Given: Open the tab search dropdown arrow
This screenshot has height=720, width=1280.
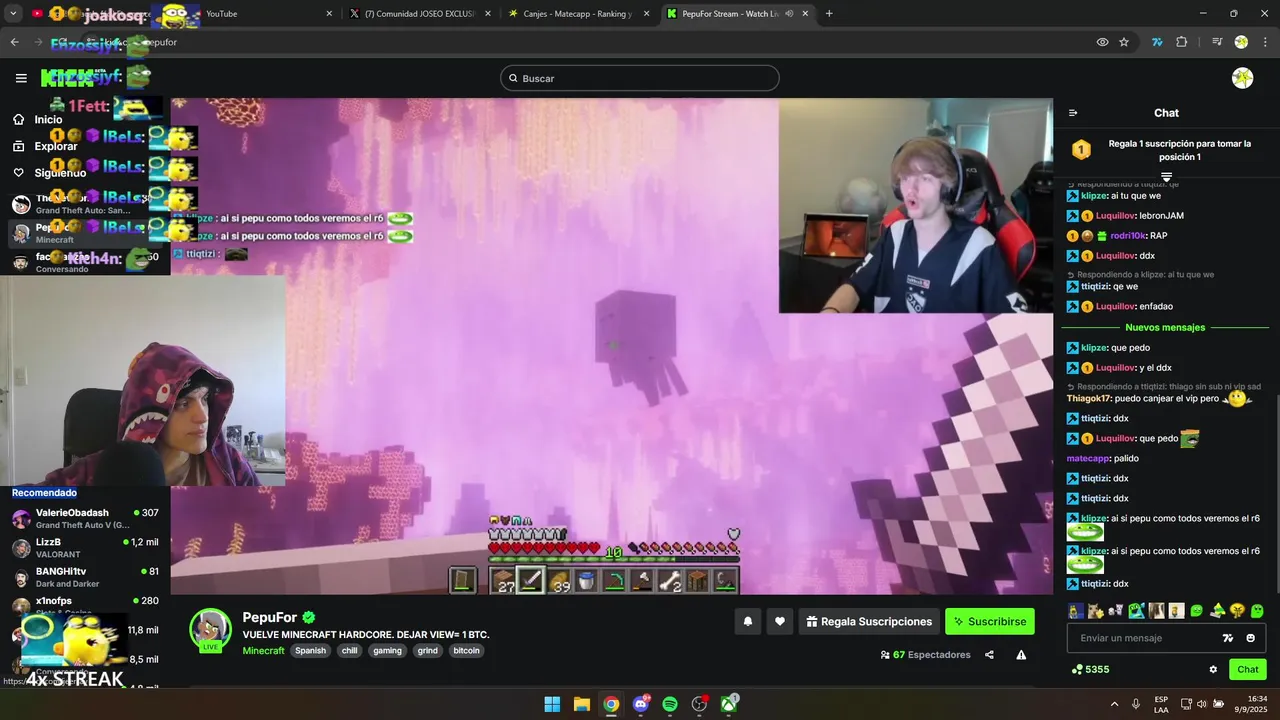Looking at the screenshot, I should [x=13, y=14].
